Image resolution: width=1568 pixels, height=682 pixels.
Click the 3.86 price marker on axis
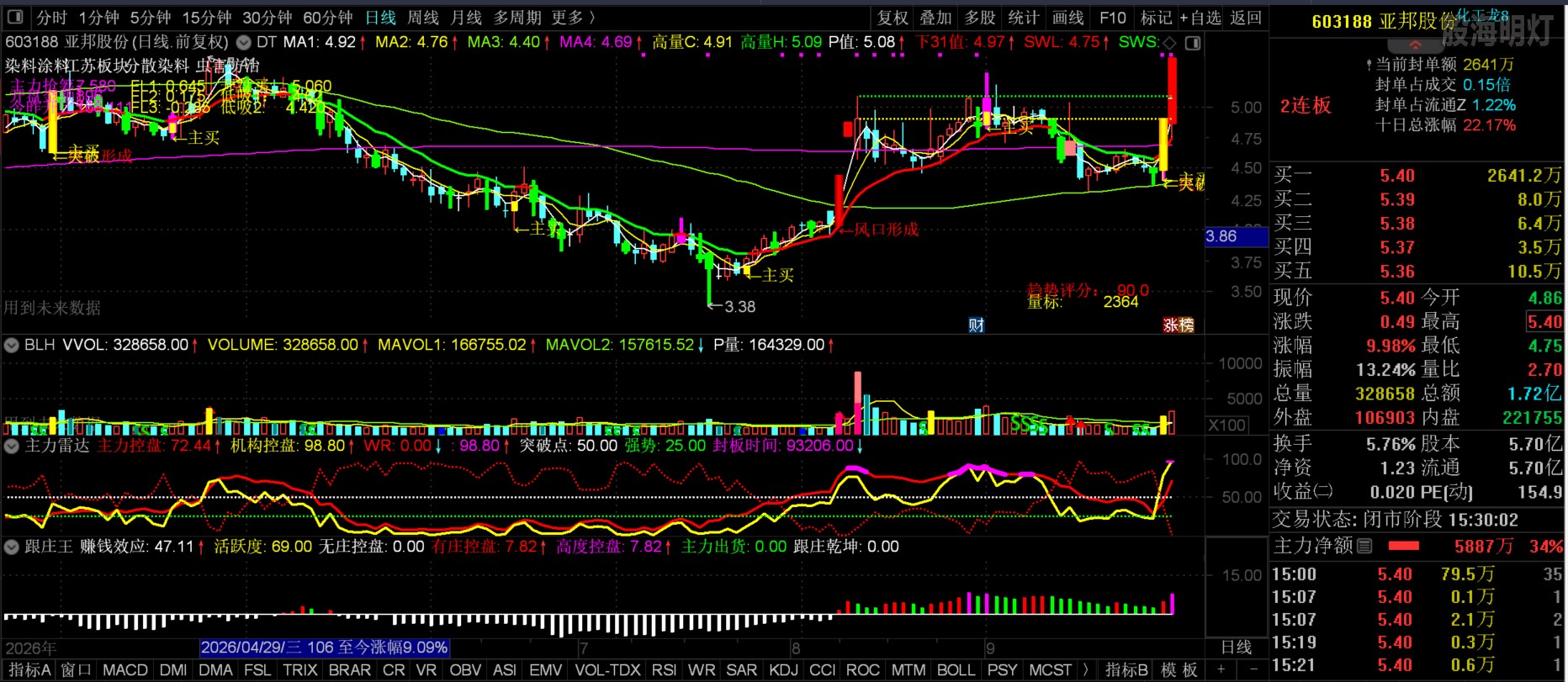point(1236,236)
